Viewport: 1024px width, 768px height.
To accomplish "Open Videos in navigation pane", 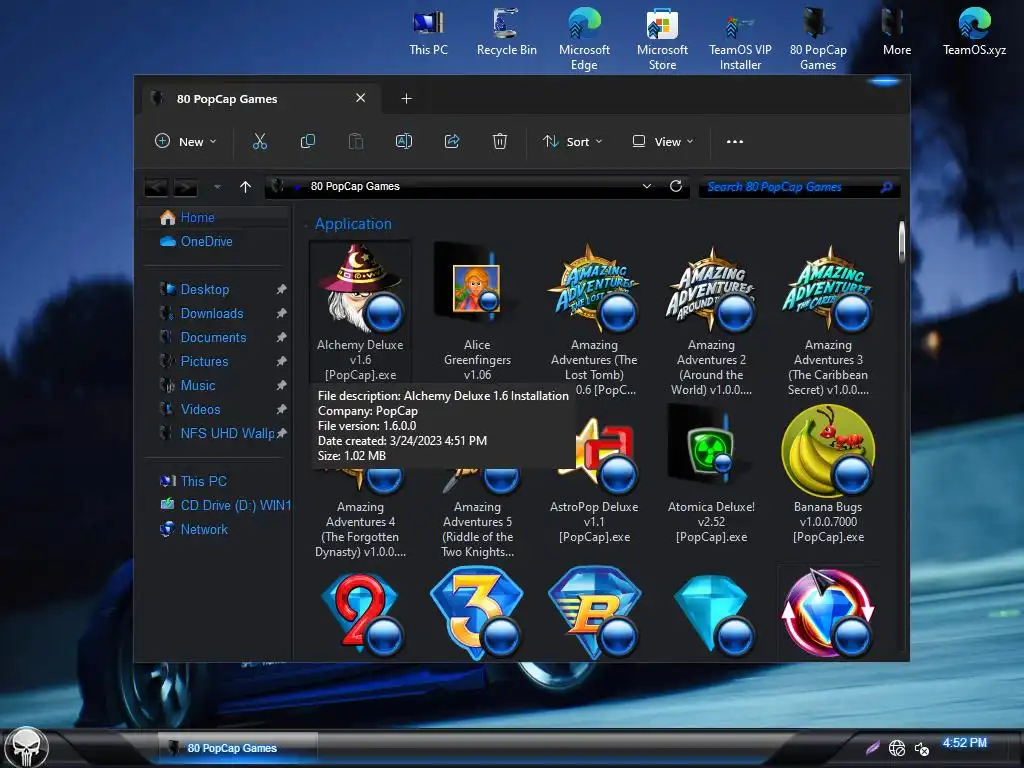I will (200, 409).
